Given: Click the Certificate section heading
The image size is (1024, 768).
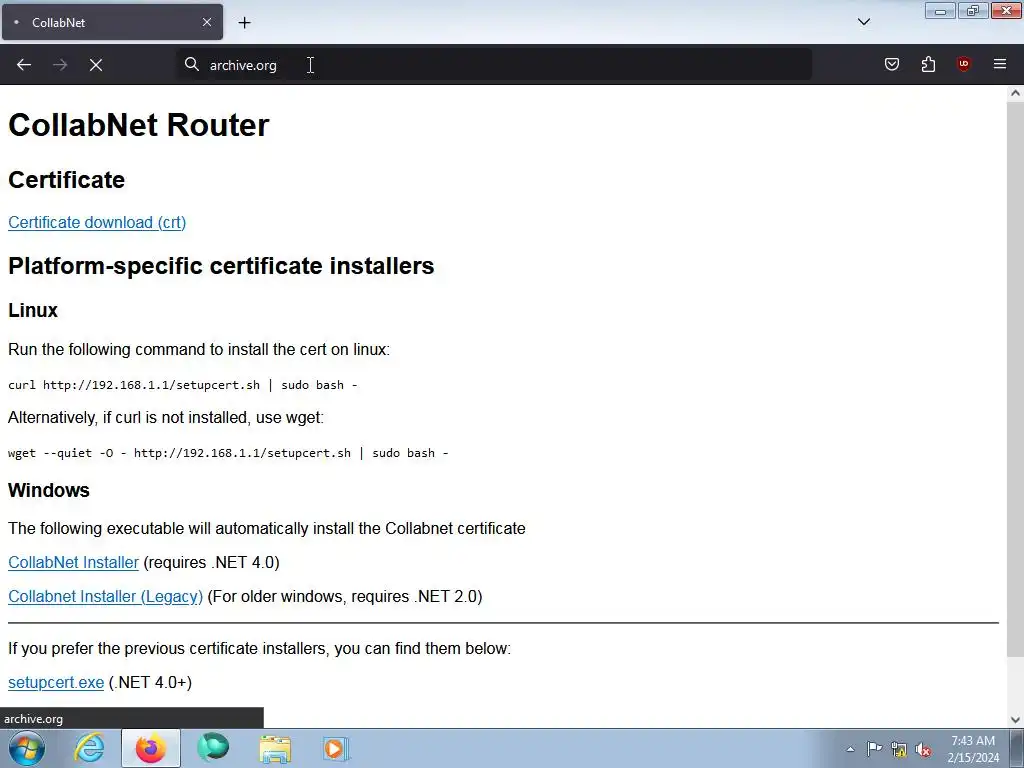Looking at the screenshot, I should (x=66, y=180).
